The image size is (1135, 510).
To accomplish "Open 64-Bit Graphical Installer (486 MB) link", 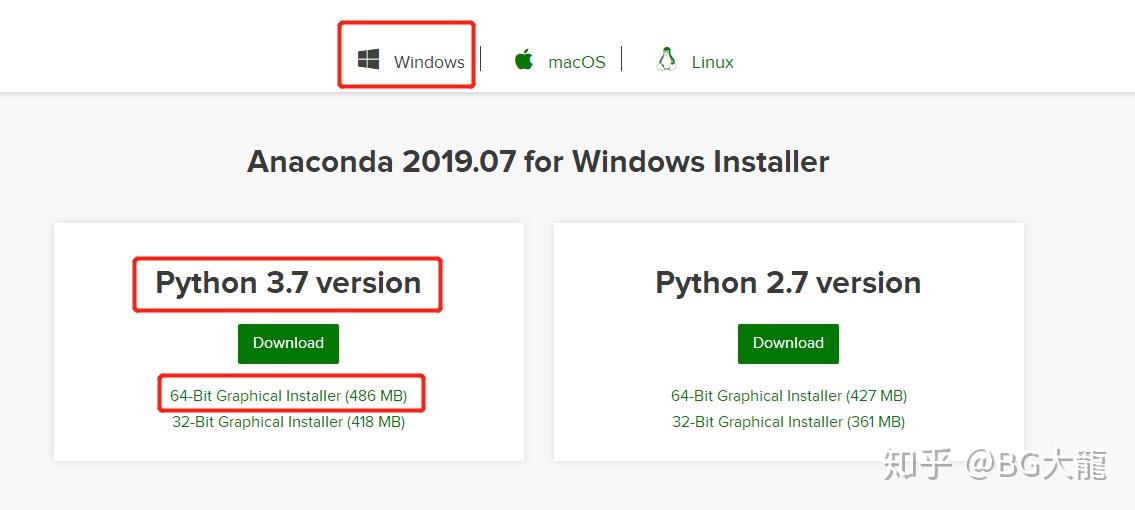I will (289, 396).
